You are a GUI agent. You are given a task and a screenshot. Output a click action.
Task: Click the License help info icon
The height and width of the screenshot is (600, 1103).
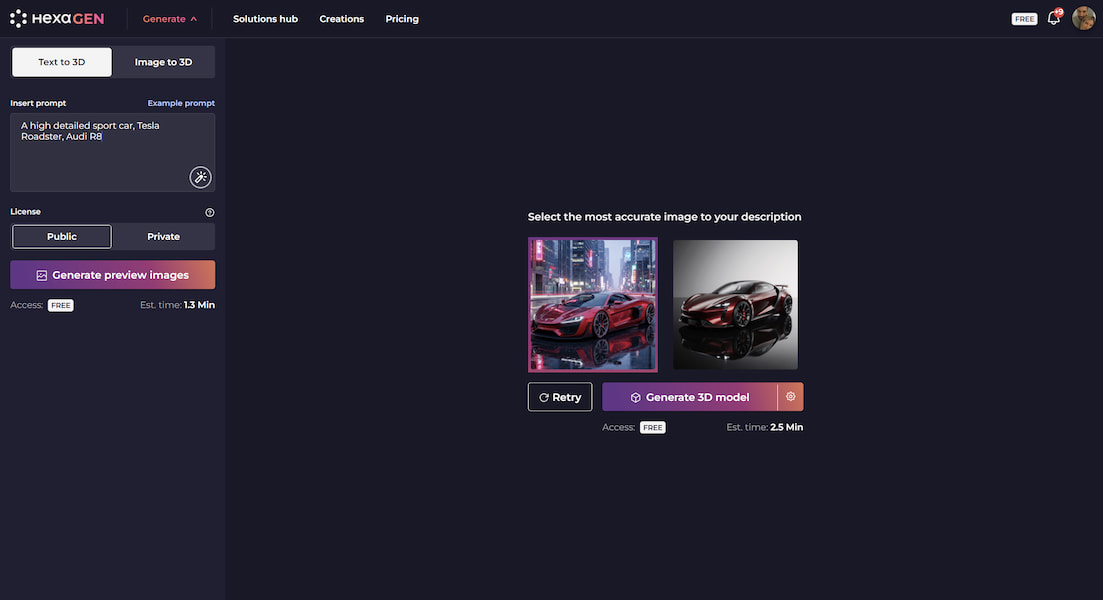[209, 212]
